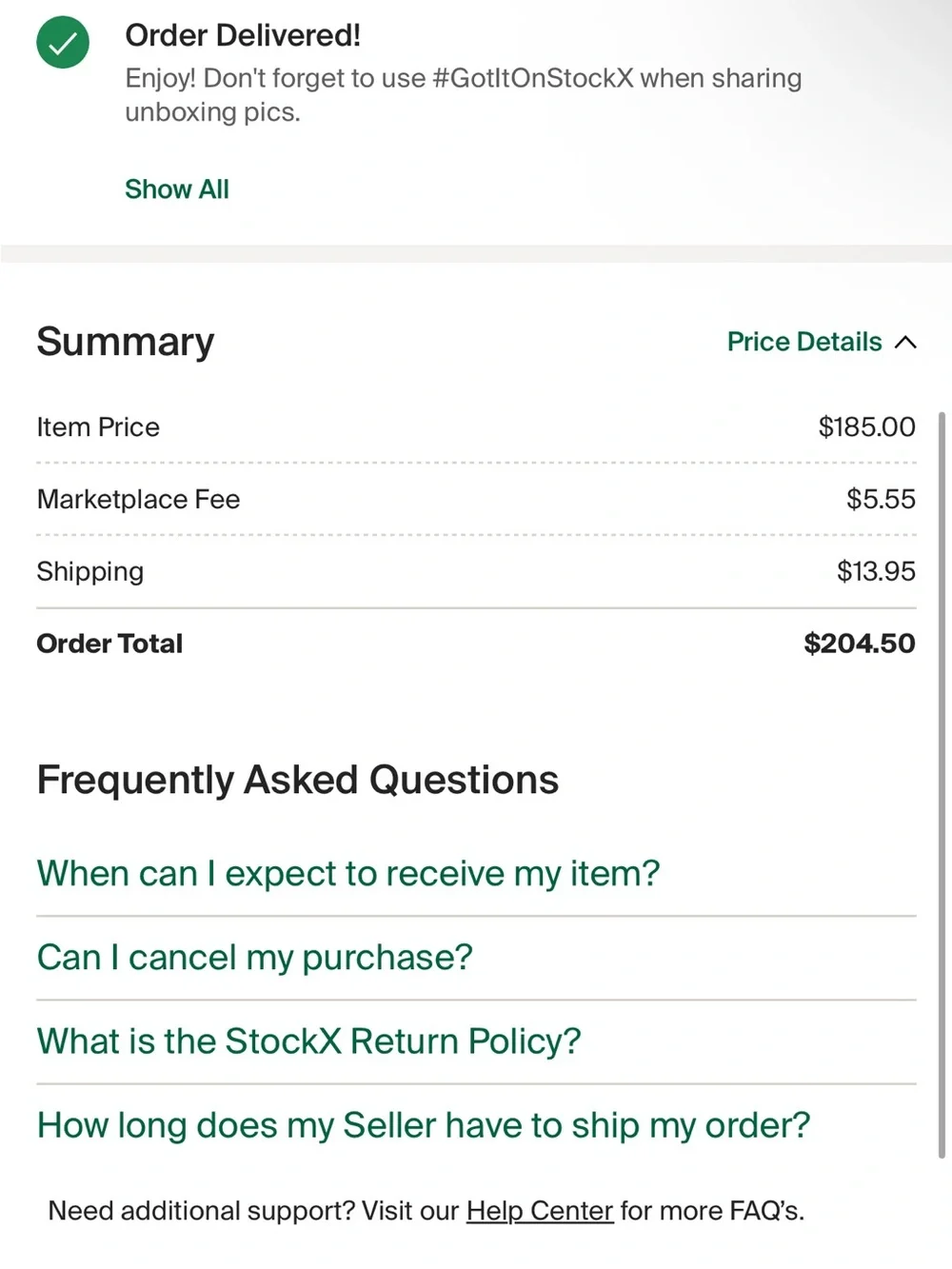The width and height of the screenshot is (952, 1269).
Task: Click the $13.95 shipping amount
Action: pos(877,571)
